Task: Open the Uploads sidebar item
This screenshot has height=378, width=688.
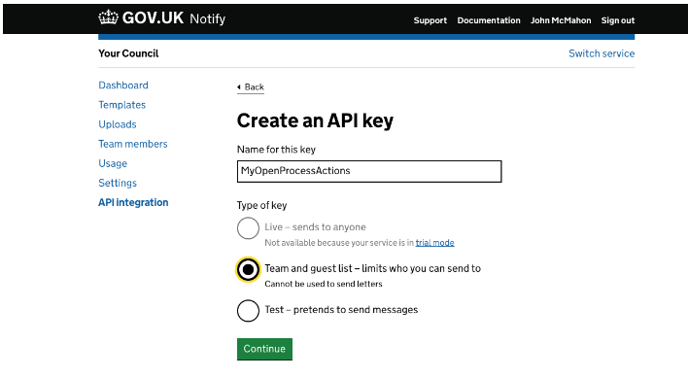Action: (117, 124)
